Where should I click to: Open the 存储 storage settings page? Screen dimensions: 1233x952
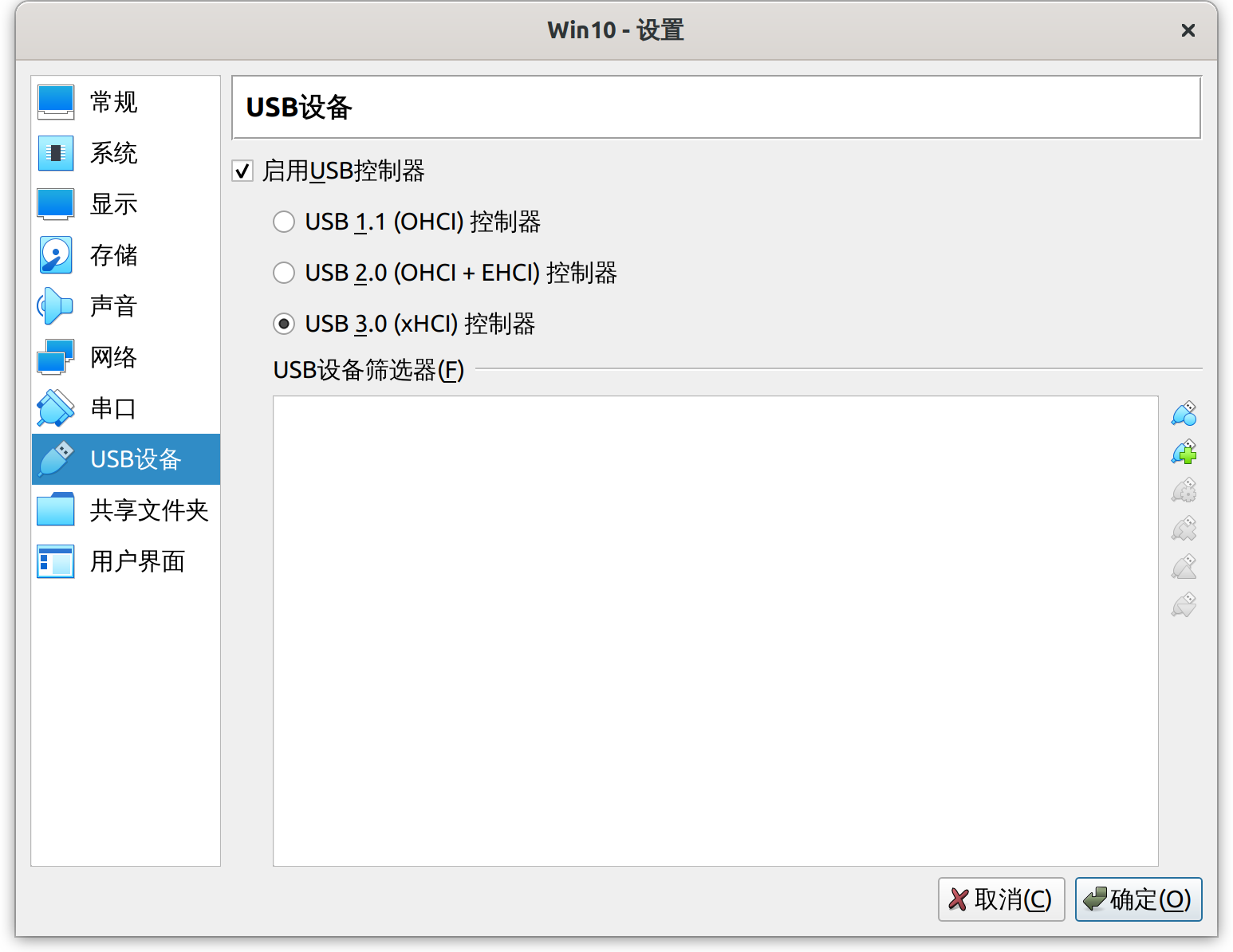tap(114, 255)
